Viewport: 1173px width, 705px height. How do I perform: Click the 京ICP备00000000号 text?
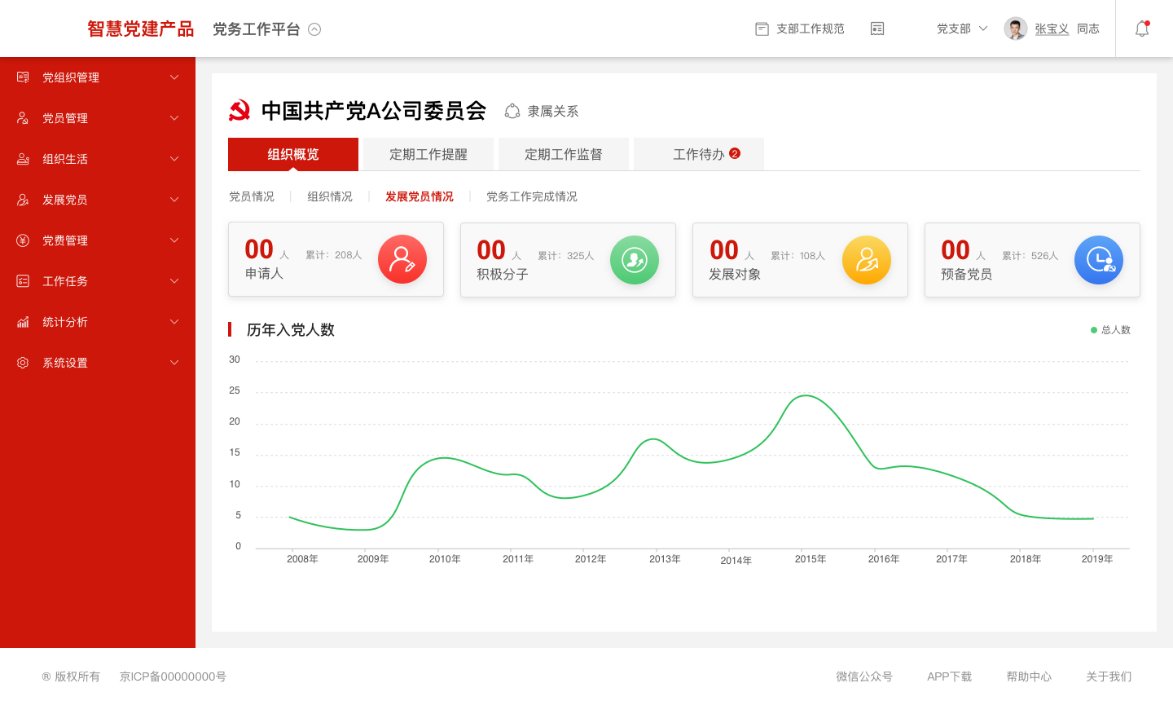pyautogui.click(x=173, y=677)
